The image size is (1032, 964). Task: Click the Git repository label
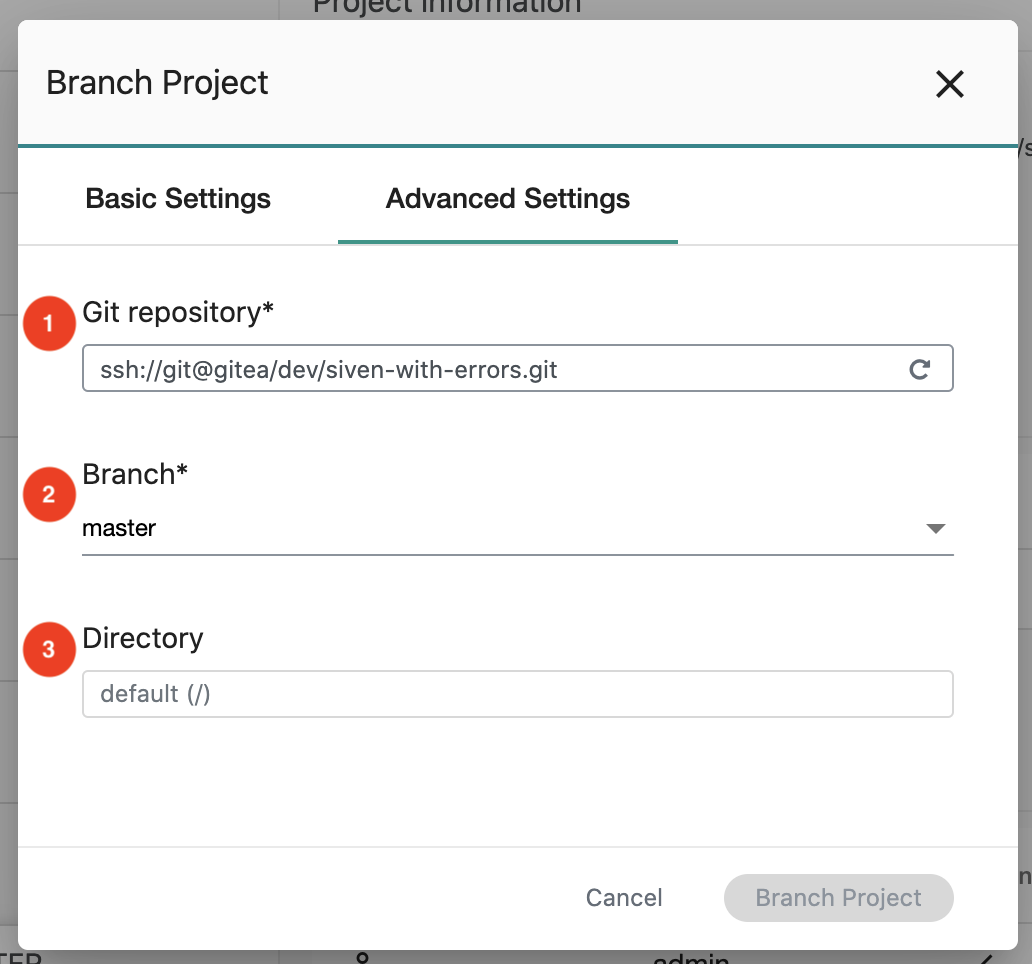(178, 312)
